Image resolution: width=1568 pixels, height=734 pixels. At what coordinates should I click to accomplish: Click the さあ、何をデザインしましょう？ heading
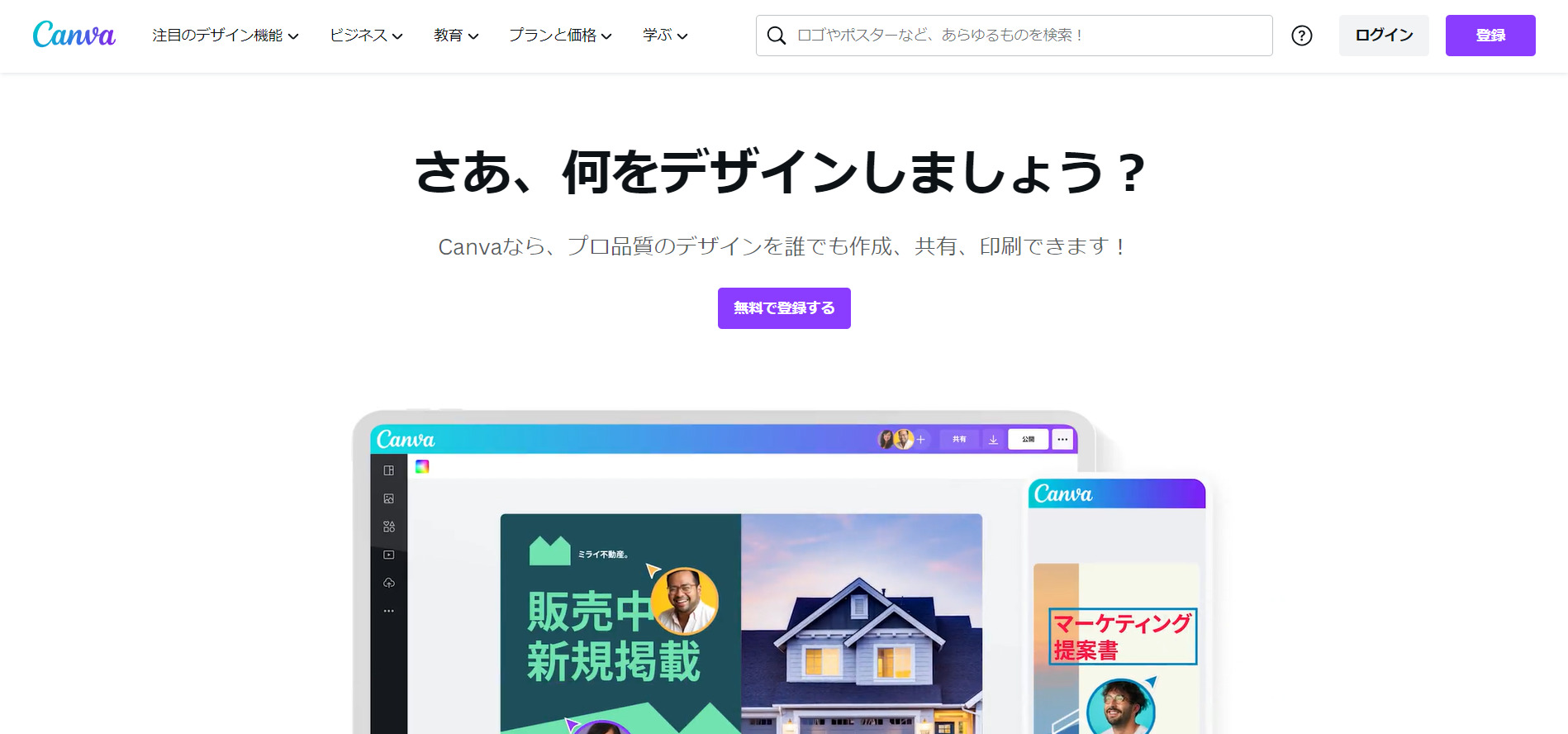781,172
